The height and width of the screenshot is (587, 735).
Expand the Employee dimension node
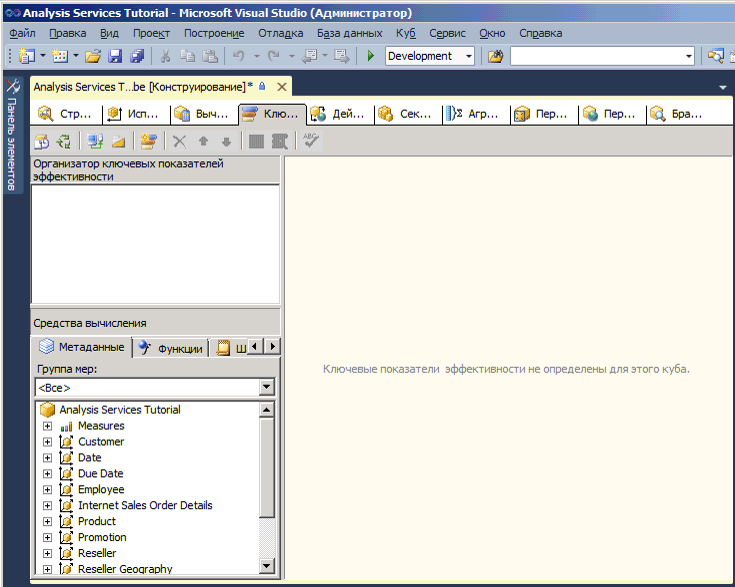click(47, 490)
